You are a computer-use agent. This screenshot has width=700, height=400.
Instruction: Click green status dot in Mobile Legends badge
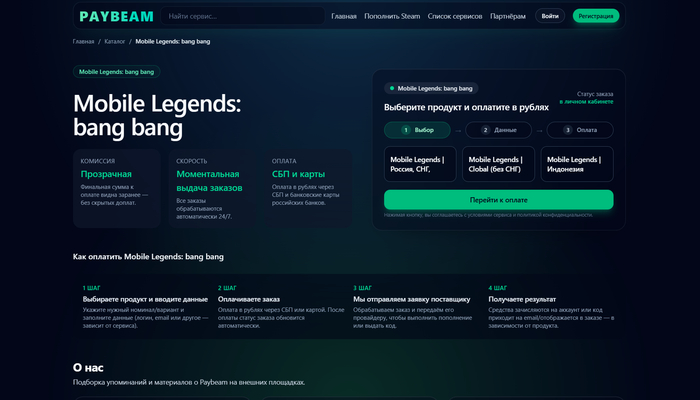[392, 88]
